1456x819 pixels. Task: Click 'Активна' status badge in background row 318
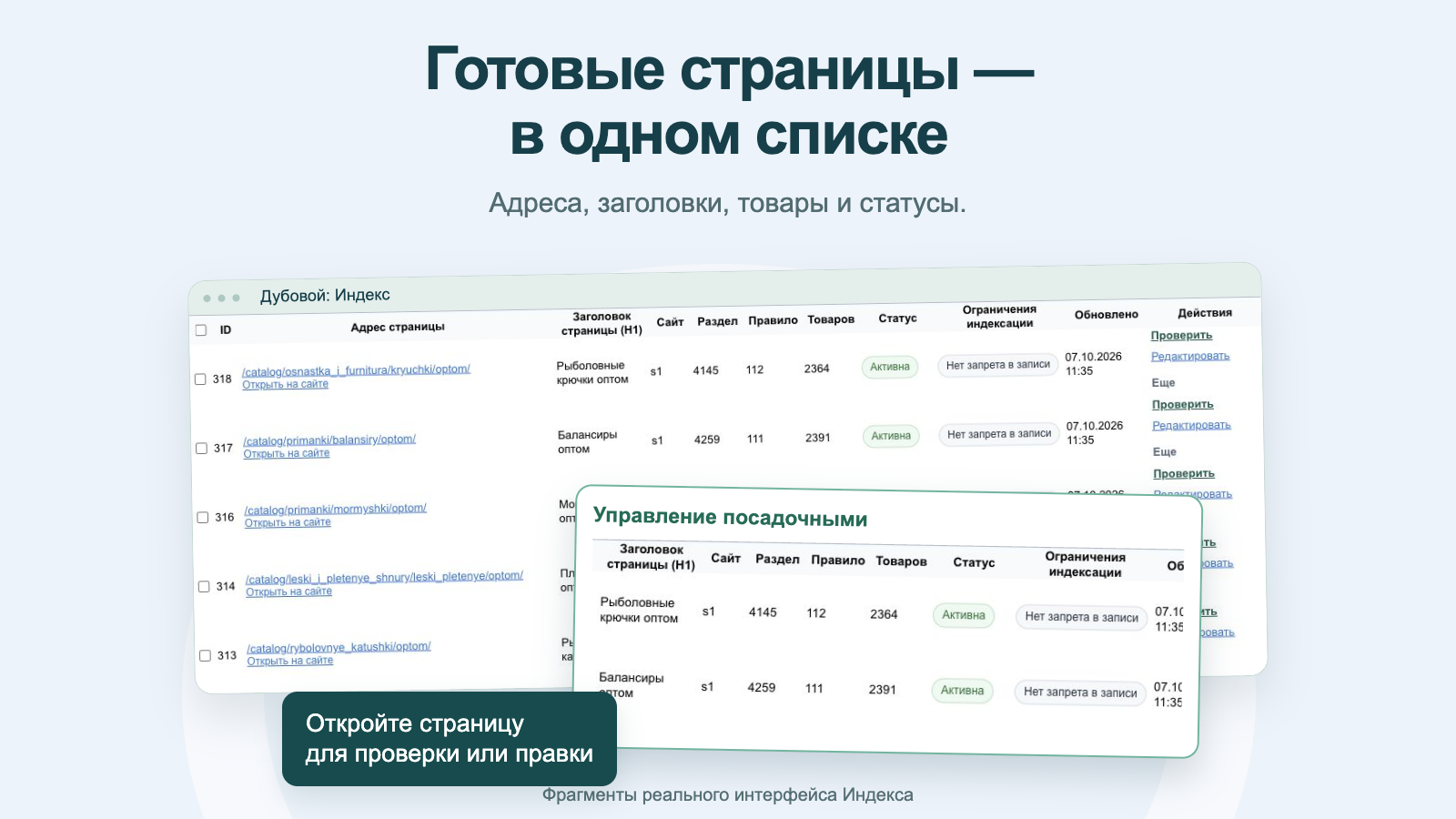tap(890, 367)
